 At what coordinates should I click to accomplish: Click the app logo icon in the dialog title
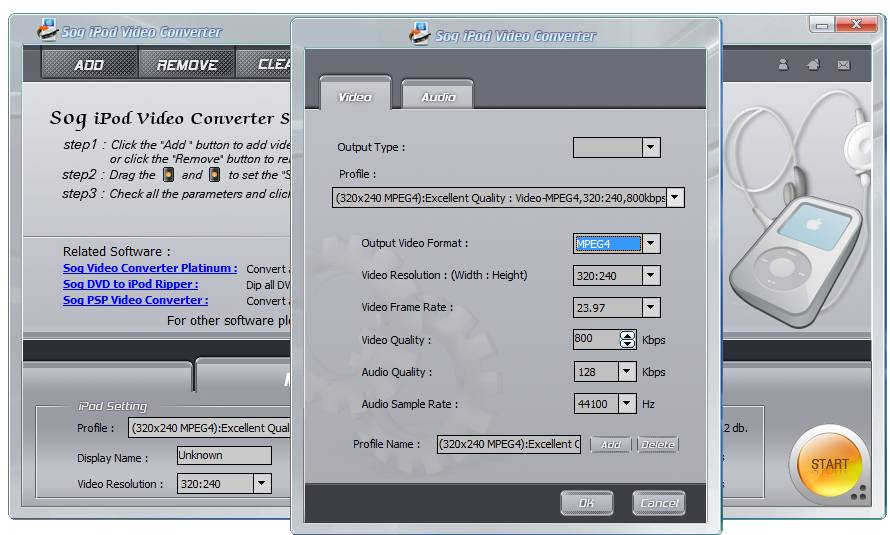click(x=419, y=33)
